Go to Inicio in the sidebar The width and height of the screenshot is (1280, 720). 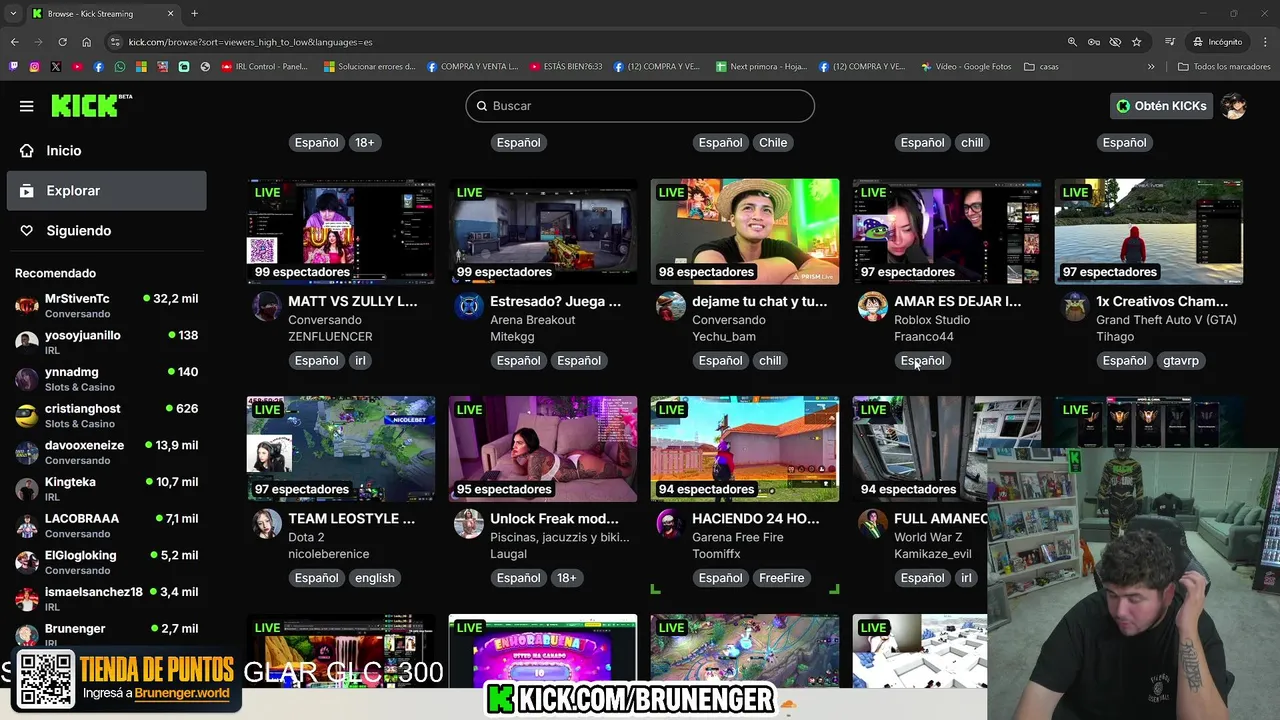(x=106, y=151)
